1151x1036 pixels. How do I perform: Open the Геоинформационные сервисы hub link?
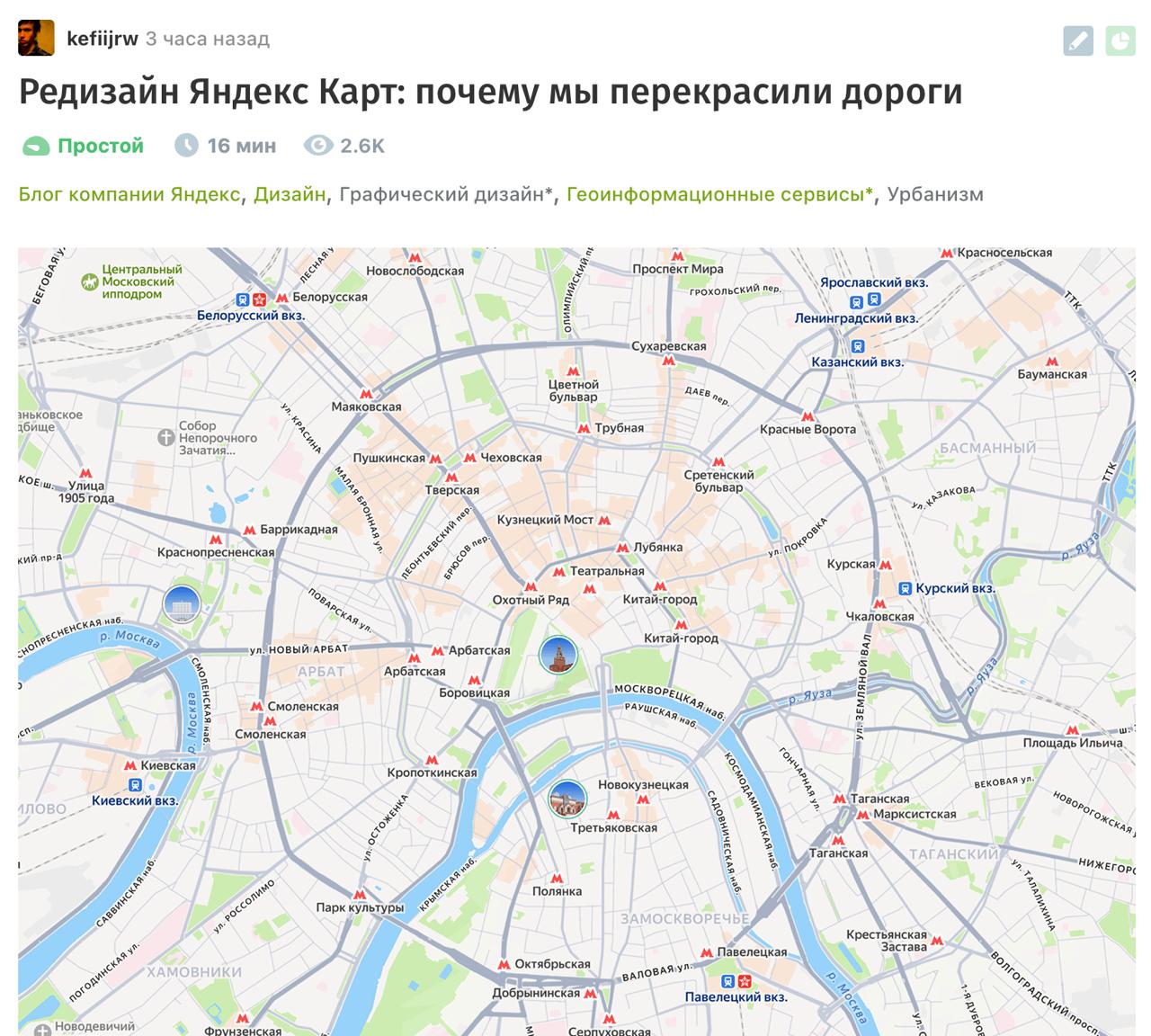719,194
